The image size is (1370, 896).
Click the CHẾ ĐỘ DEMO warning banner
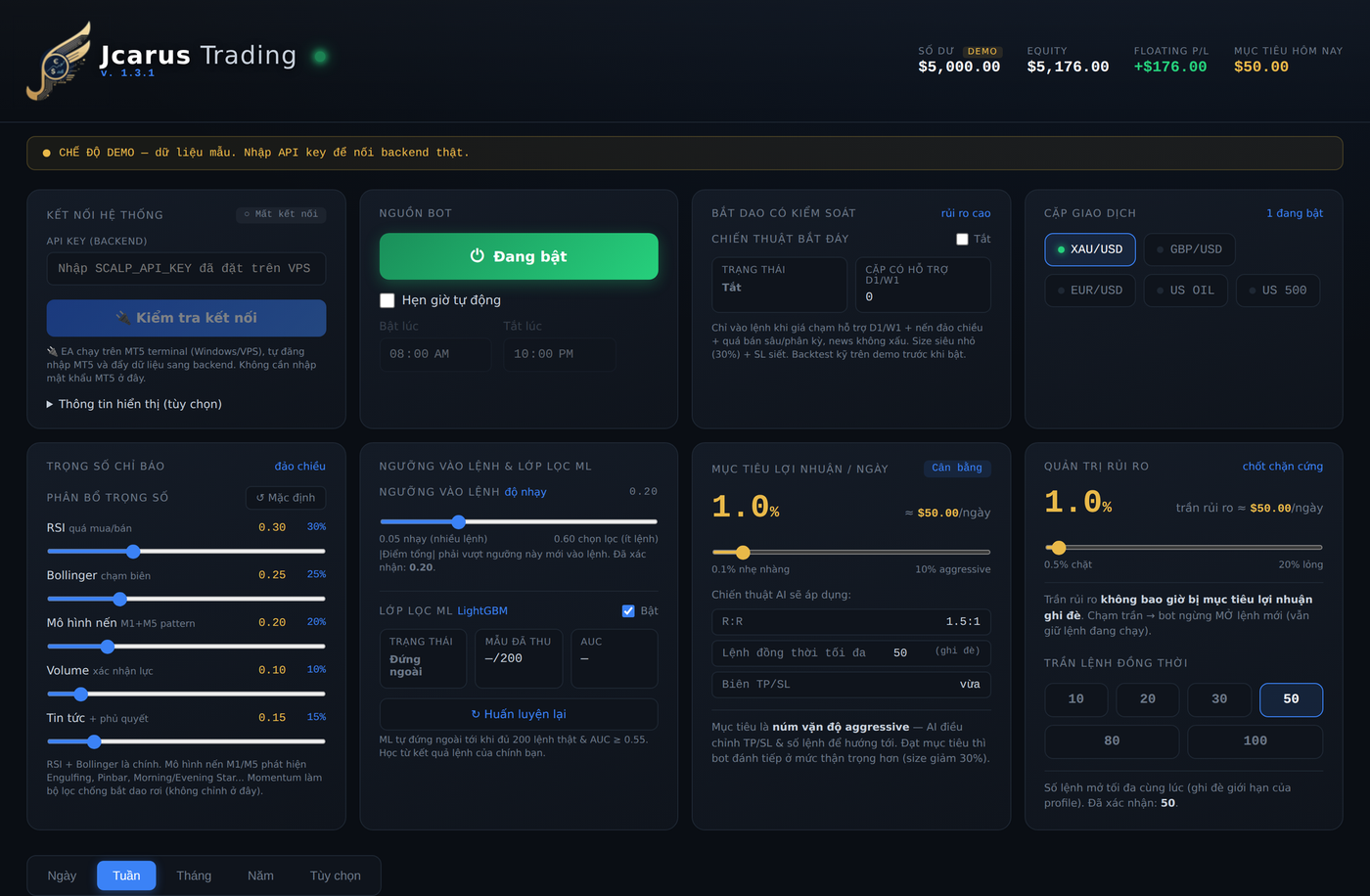[x=685, y=153]
